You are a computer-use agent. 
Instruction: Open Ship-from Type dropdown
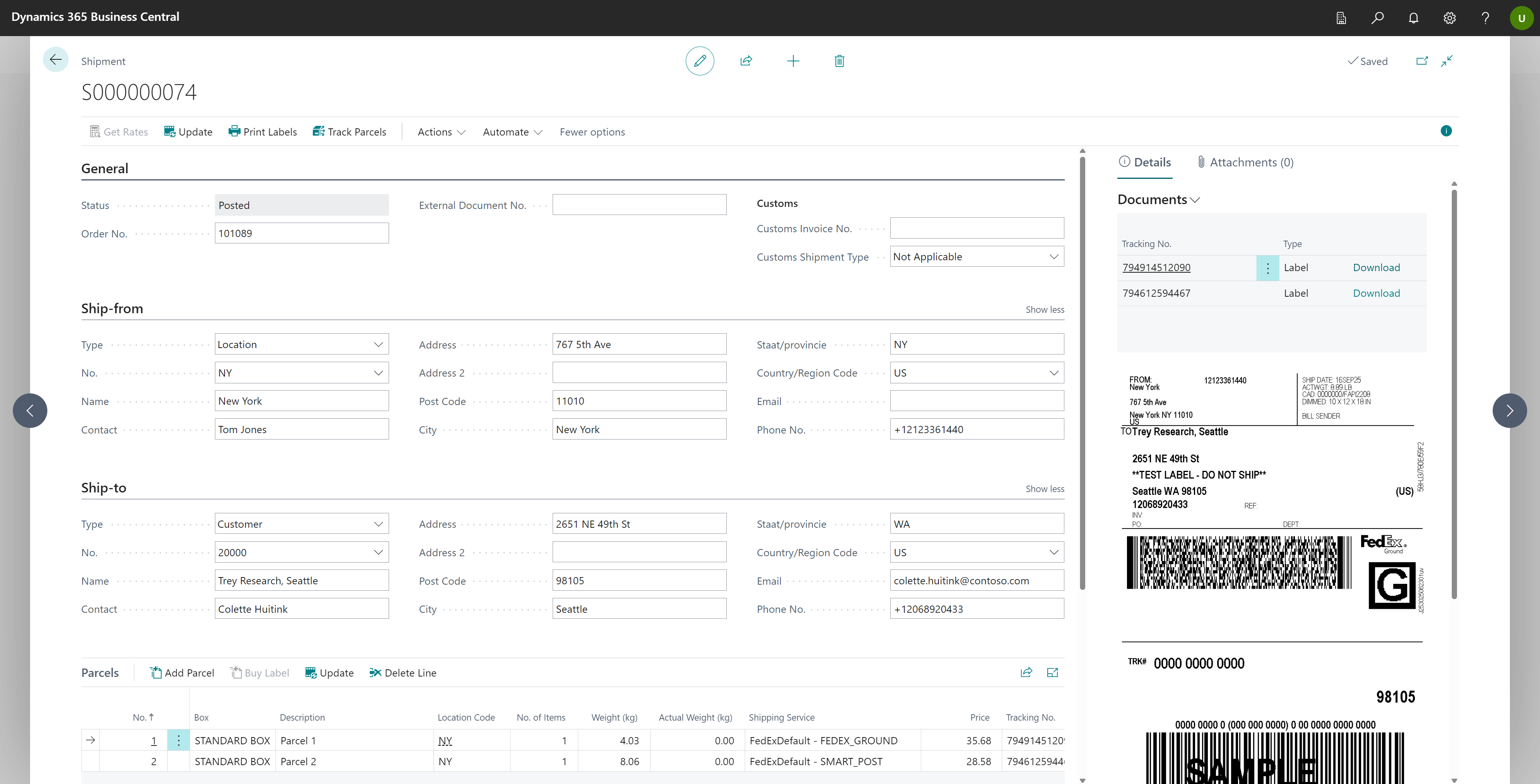(379, 344)
